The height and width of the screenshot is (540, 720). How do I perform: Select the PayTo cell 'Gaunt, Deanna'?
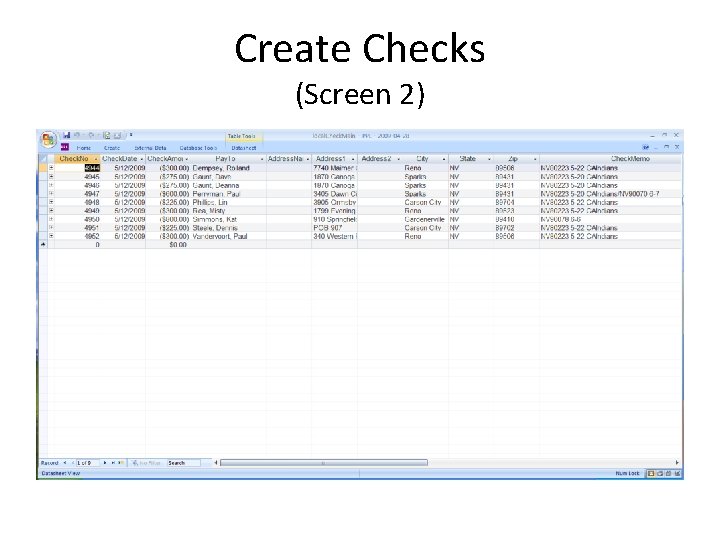tap(228, 186)
